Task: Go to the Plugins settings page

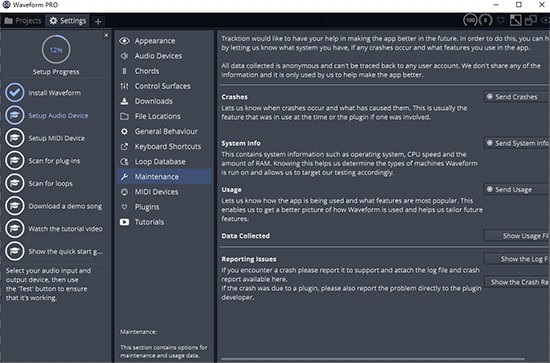Action: pyautogui.click(x=164, y=207)
